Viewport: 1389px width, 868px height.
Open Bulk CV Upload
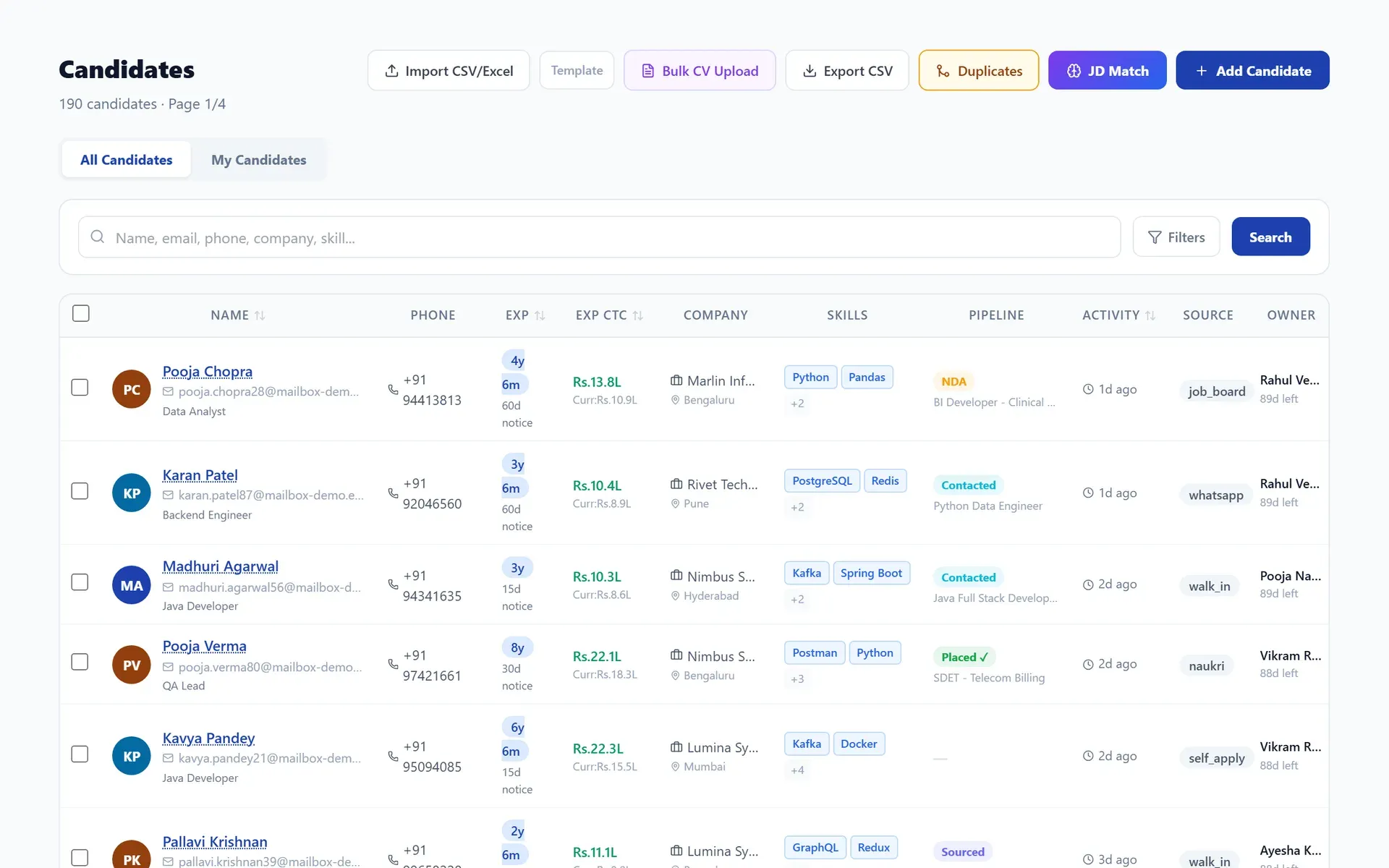[700, 70]
